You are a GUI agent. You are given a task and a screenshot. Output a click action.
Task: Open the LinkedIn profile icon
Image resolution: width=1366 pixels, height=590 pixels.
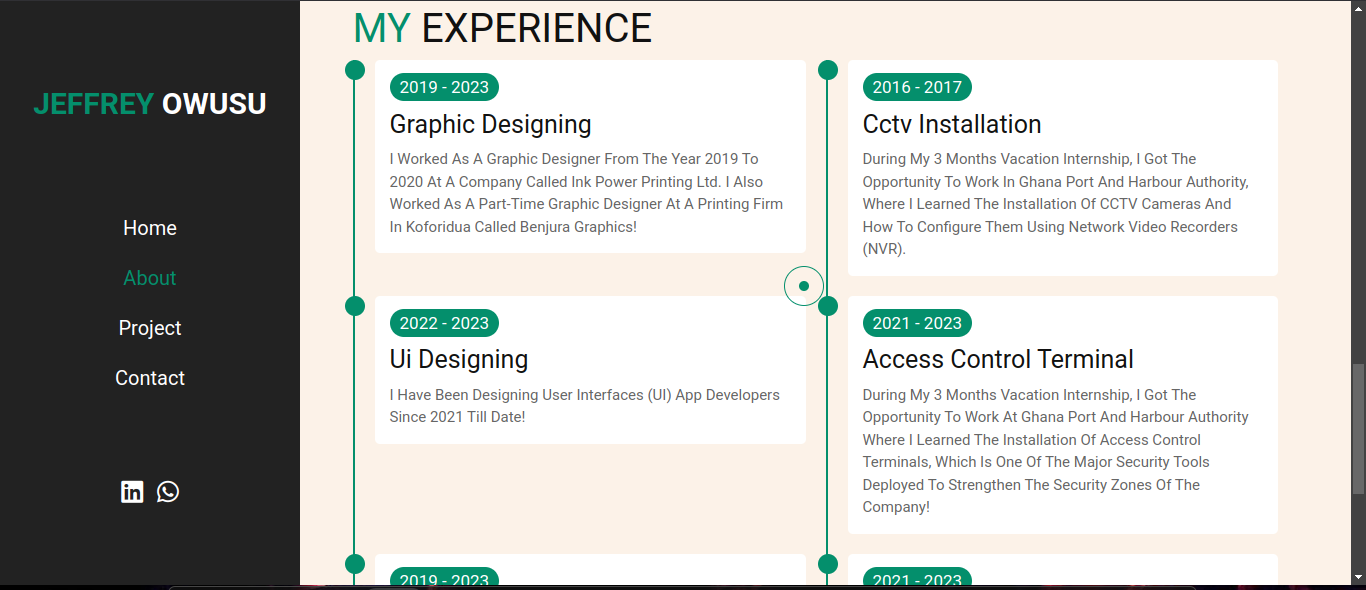point(132,491)
